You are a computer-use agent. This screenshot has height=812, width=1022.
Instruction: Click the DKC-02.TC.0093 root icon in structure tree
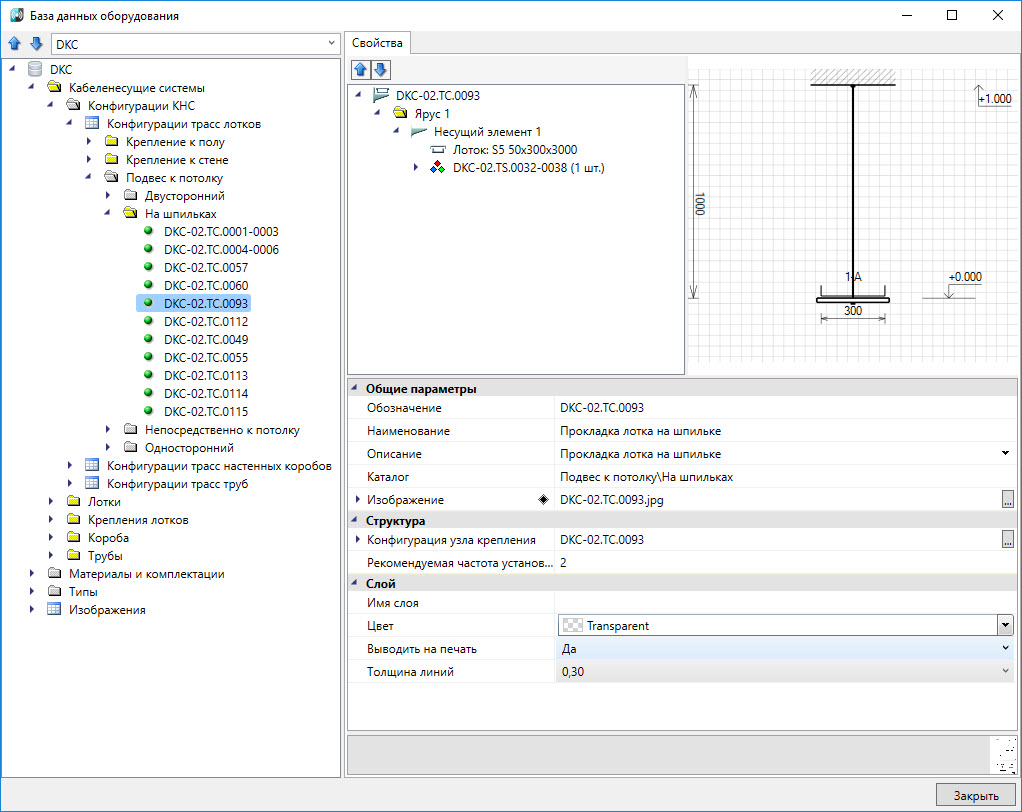(x=381, y=95)
